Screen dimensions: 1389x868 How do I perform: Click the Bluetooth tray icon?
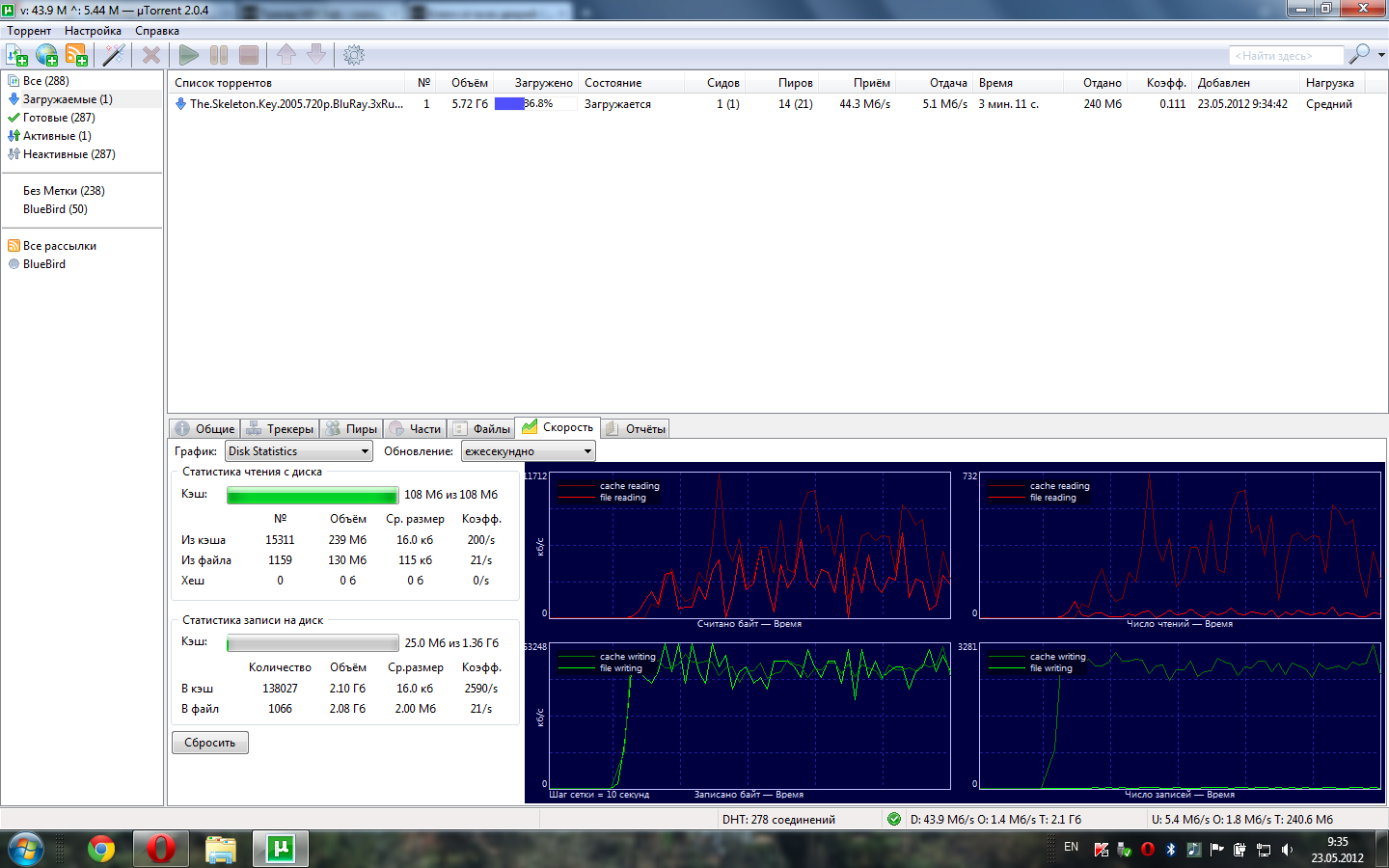coord(1171,849)
